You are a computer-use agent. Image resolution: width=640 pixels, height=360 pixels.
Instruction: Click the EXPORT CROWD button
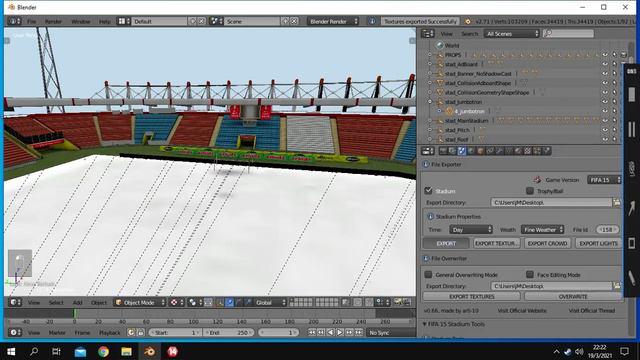547,243
